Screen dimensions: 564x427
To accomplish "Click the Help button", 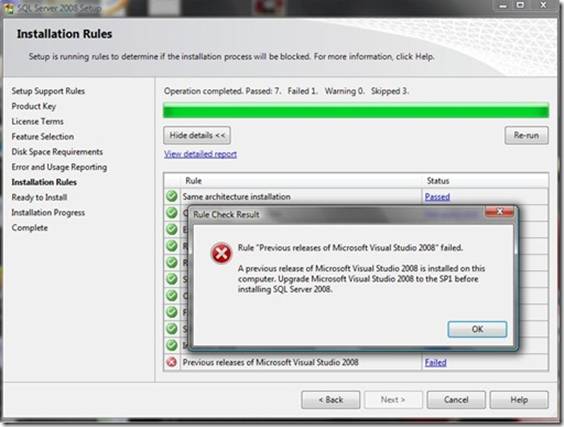I will pos(519,400).
